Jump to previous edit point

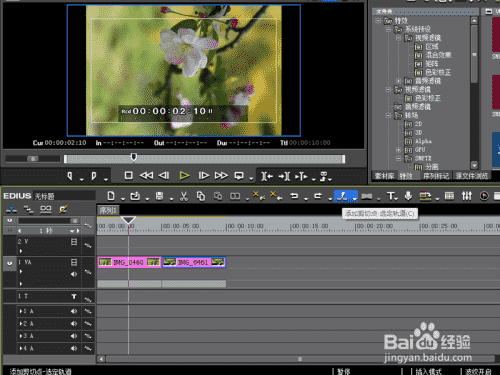pos(267,176)
